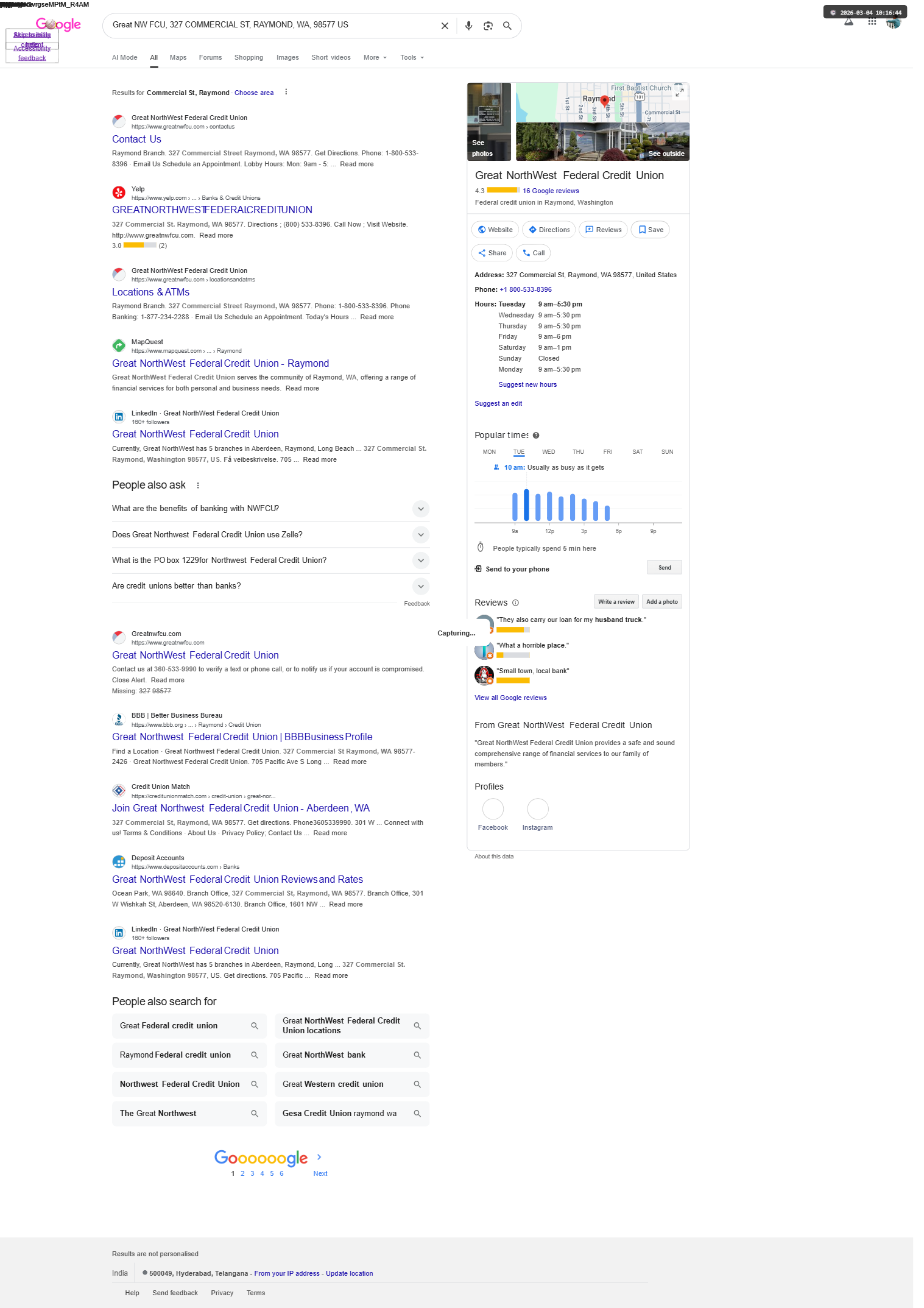The height and width of the screenshot is (1308, 924).
Task: Click Write a review button
Action: click(616, 602)
